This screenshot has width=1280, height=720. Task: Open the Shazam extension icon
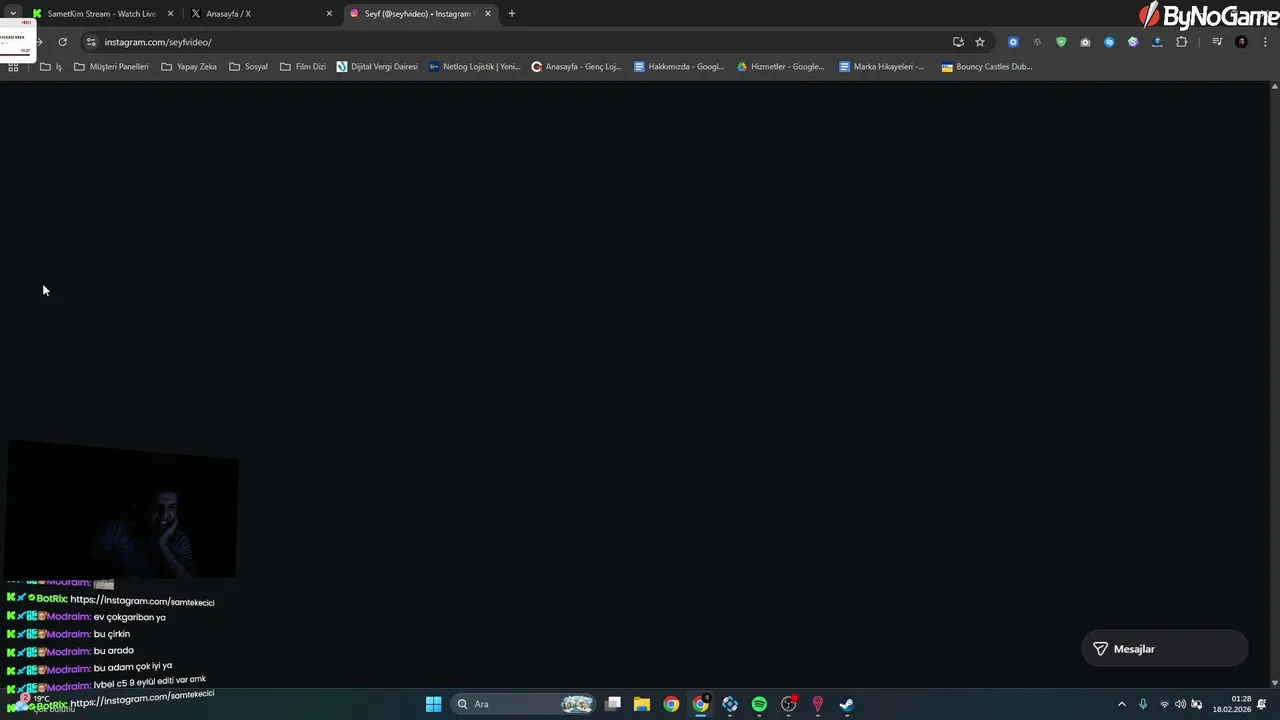[1109, 42]
